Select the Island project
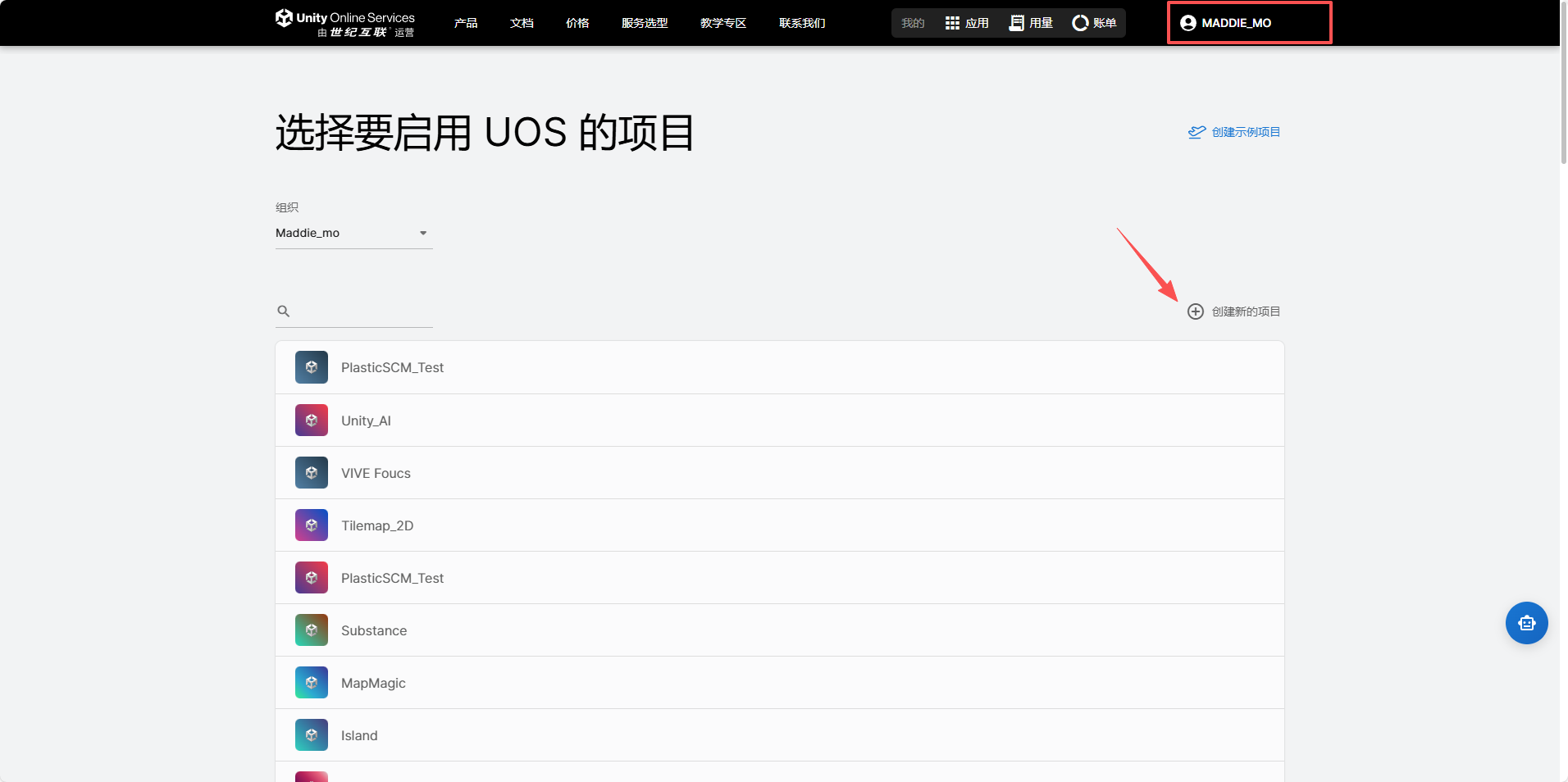The height and width of the screenshot is (782, 1568). [779, 734]
